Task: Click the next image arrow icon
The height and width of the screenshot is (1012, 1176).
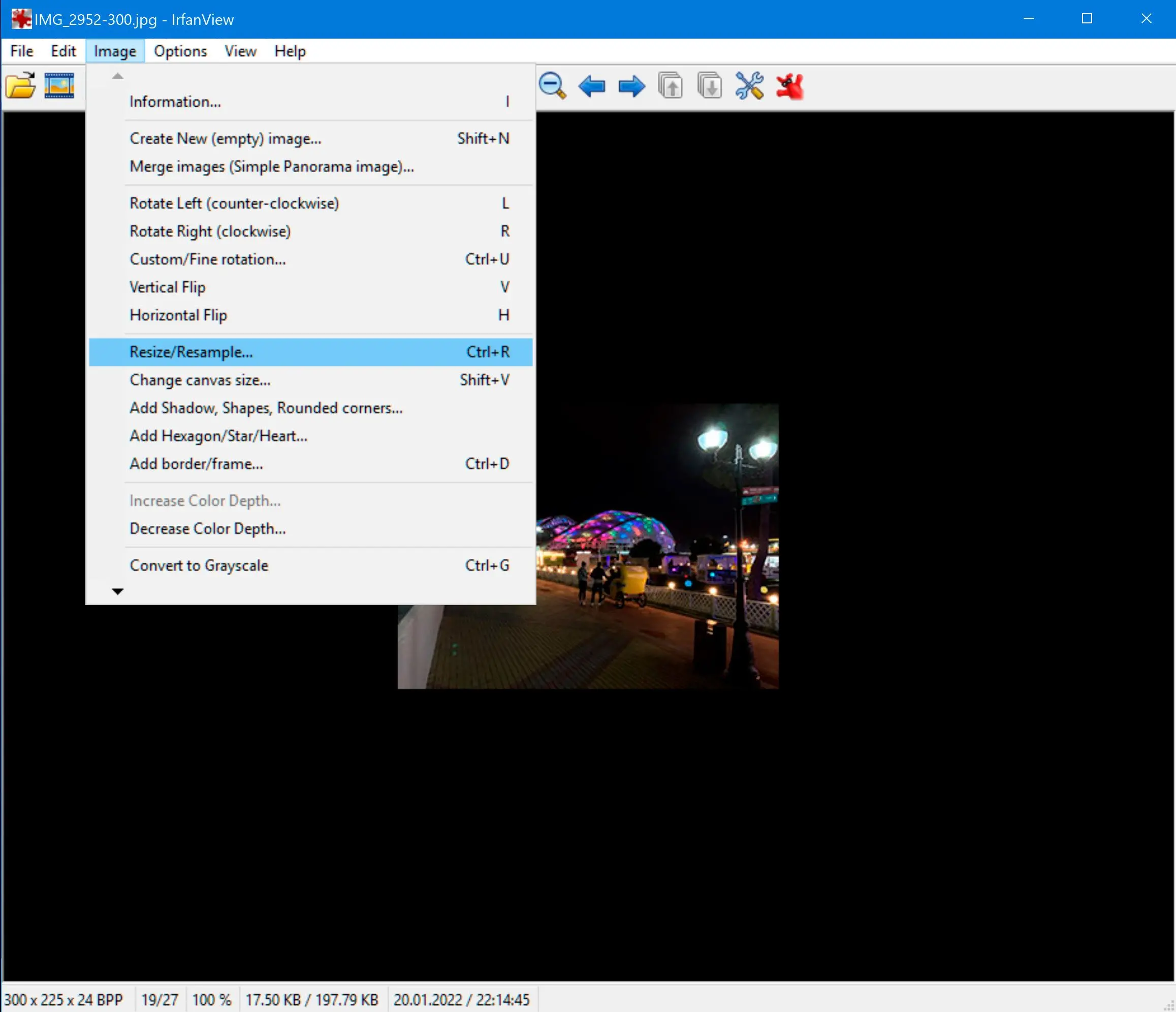Action: coord(630,86)
